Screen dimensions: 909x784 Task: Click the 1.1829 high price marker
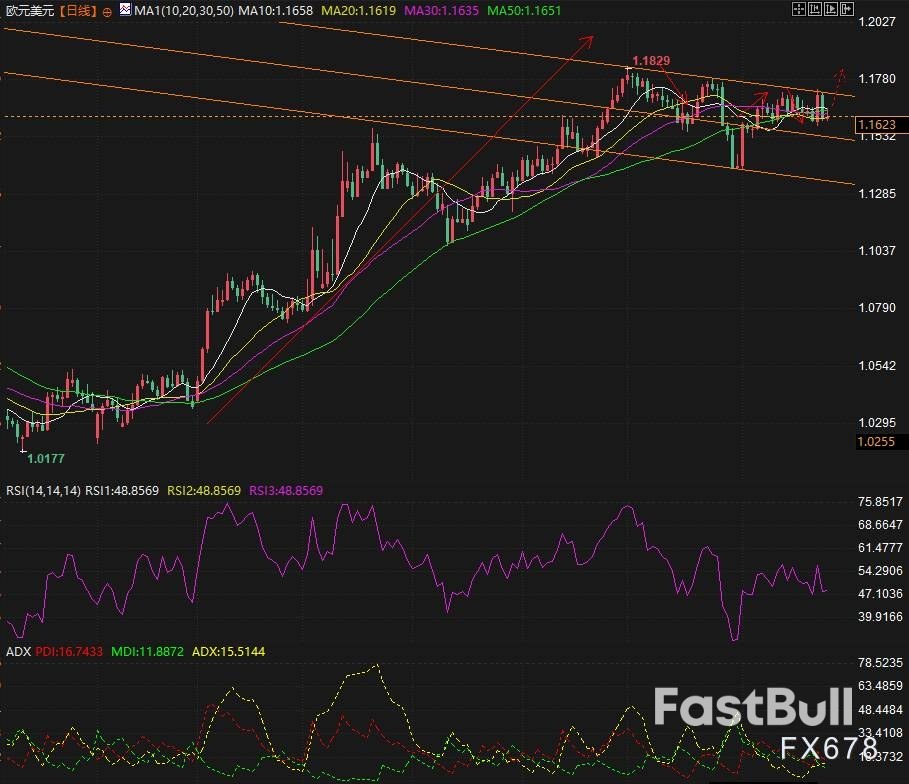click(650, 61)
